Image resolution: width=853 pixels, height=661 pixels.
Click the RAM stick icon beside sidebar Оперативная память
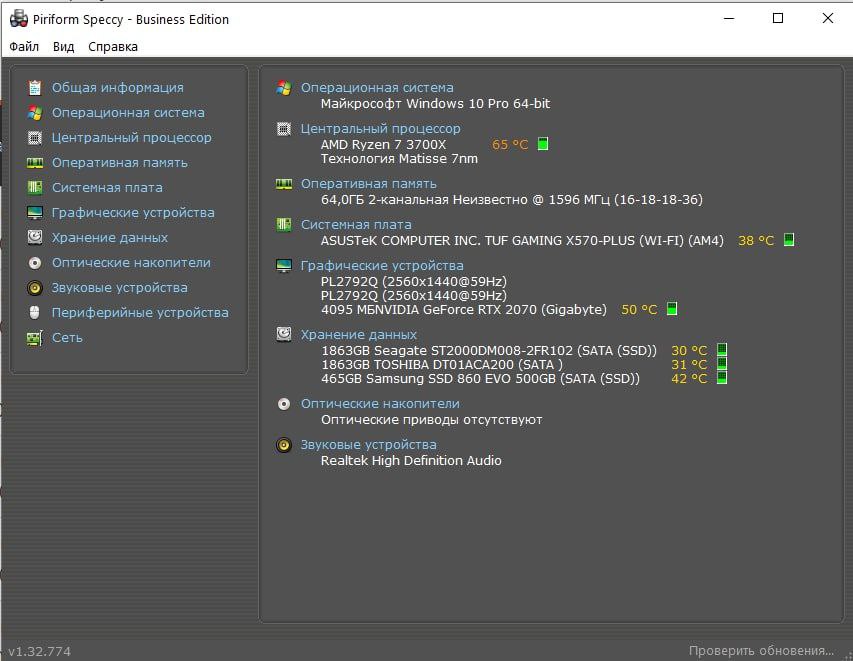coord(35,163)
